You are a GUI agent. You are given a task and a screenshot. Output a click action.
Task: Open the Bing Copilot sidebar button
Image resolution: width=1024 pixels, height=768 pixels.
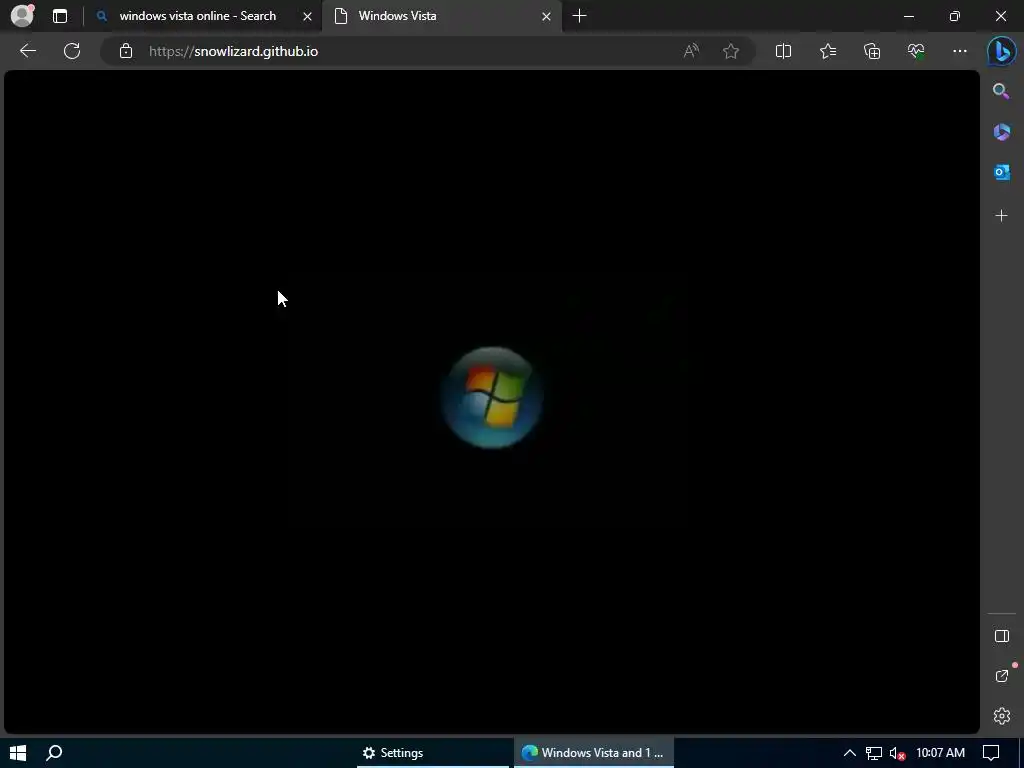1001,51
